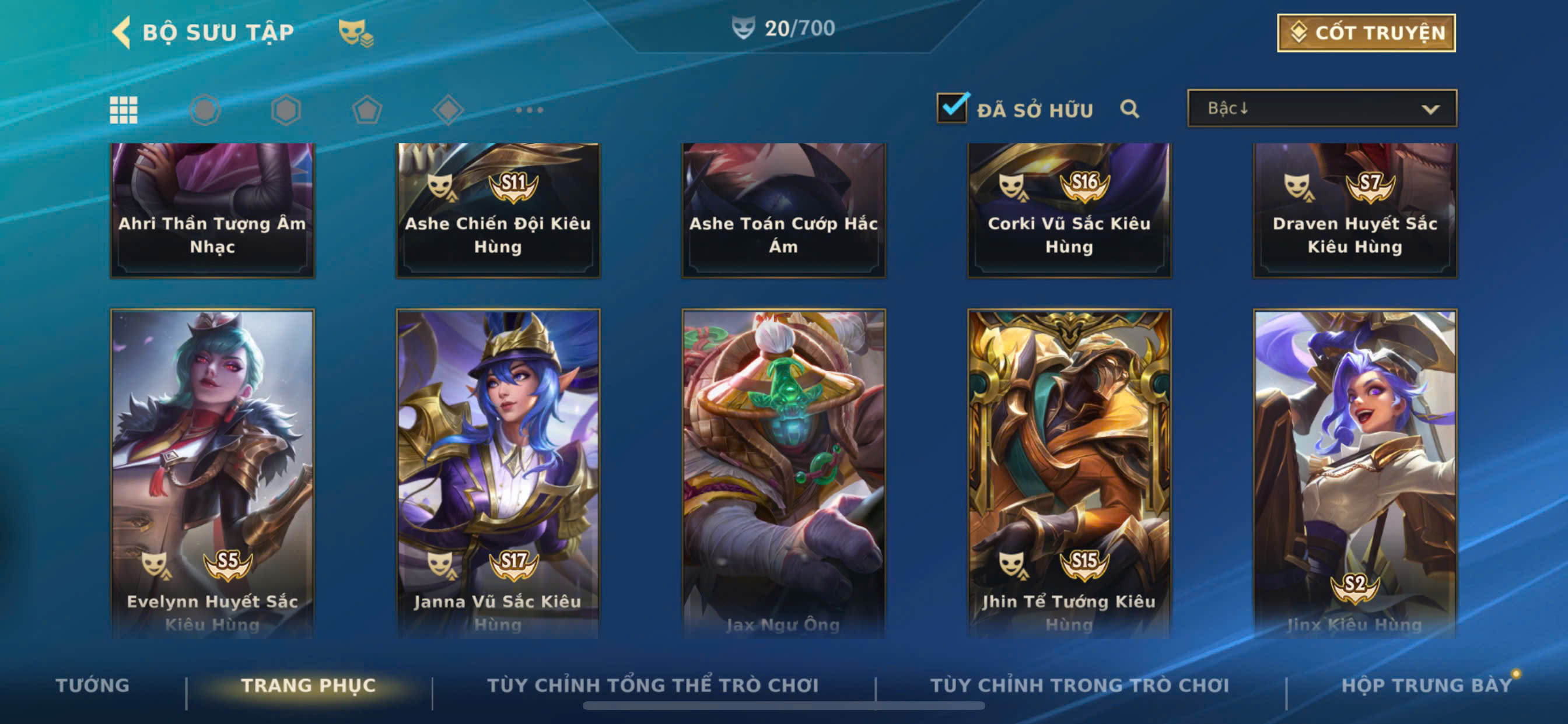Click the Cốt Truyện button

(x=1366, y=33)
